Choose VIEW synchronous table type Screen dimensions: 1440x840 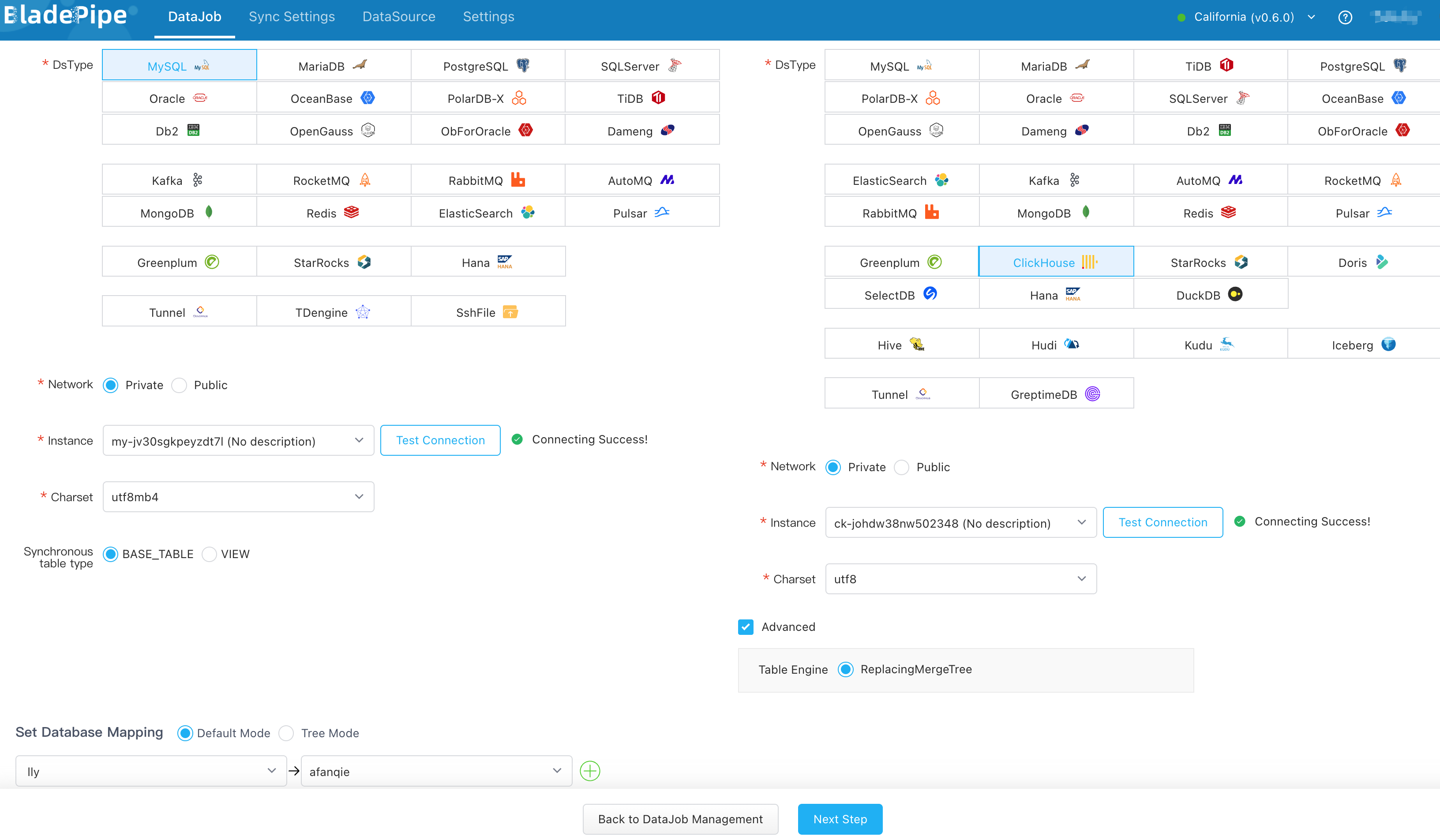pos(210,554)
